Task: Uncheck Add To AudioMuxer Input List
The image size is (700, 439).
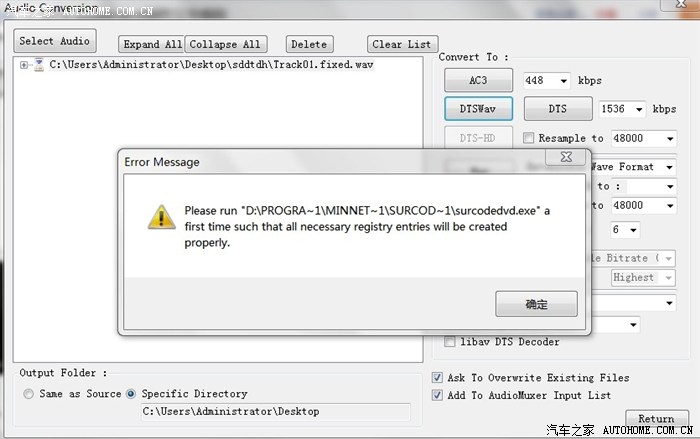Action: coord(438,395)
